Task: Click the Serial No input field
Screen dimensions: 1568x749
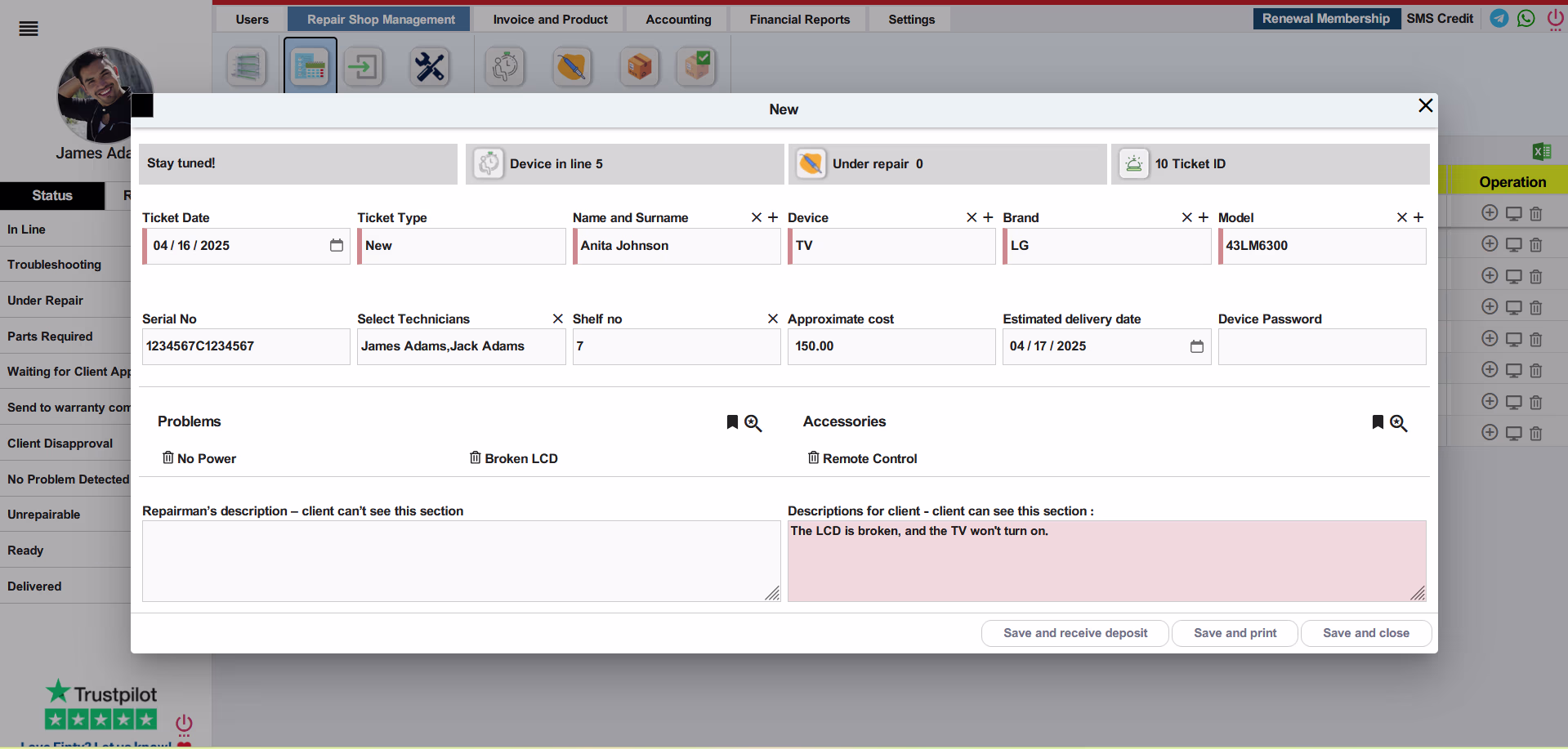Action: [x=246, y=346]
